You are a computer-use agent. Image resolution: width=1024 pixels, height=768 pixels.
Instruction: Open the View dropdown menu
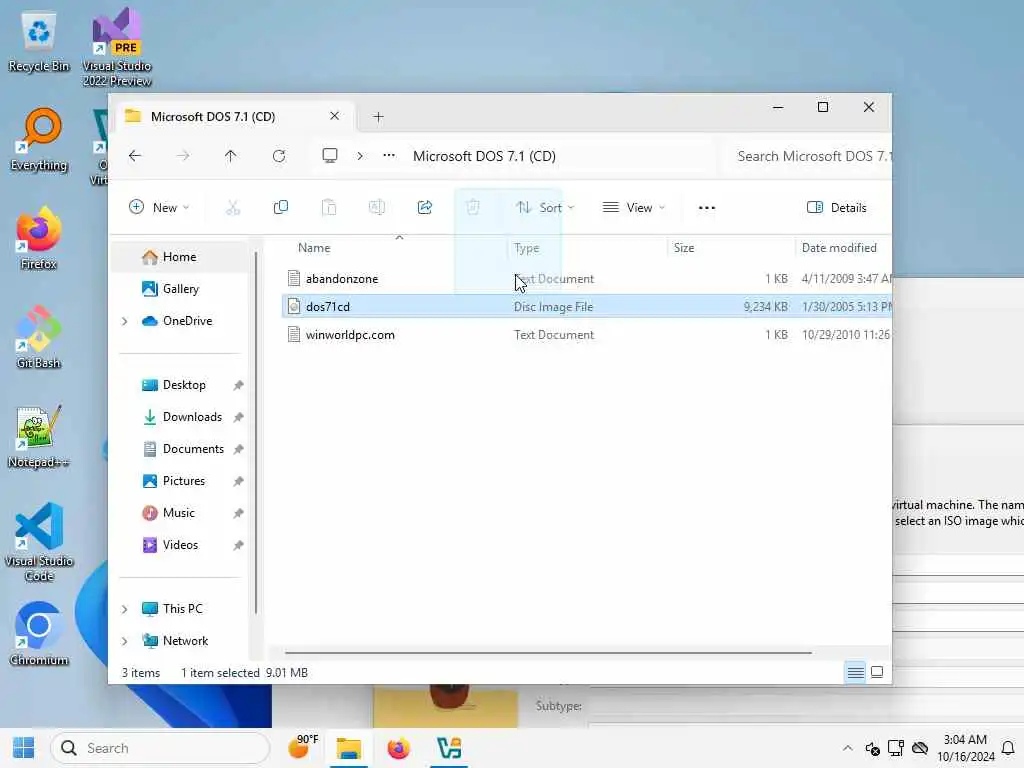pyautogui.click(x=633, y=208)
